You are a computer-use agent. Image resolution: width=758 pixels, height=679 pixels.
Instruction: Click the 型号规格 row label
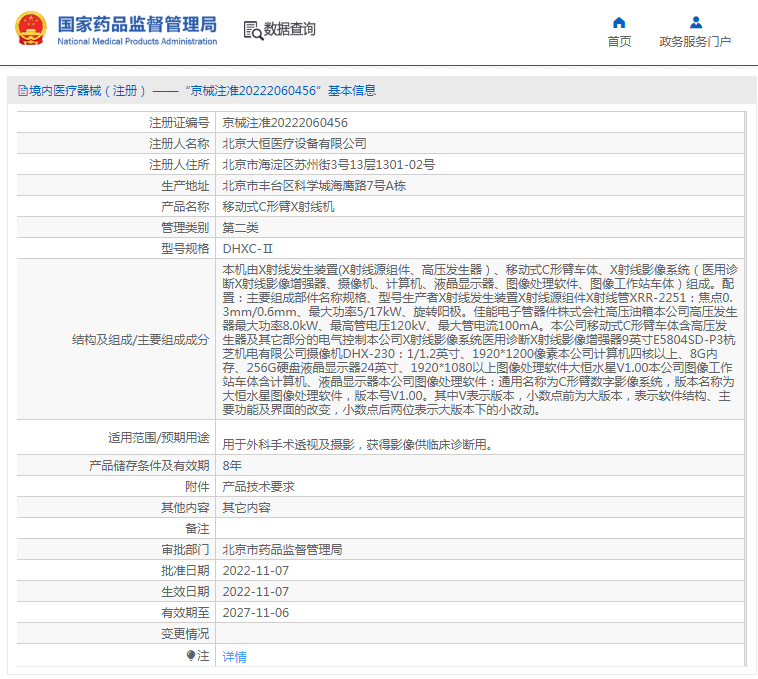point(185,249)
